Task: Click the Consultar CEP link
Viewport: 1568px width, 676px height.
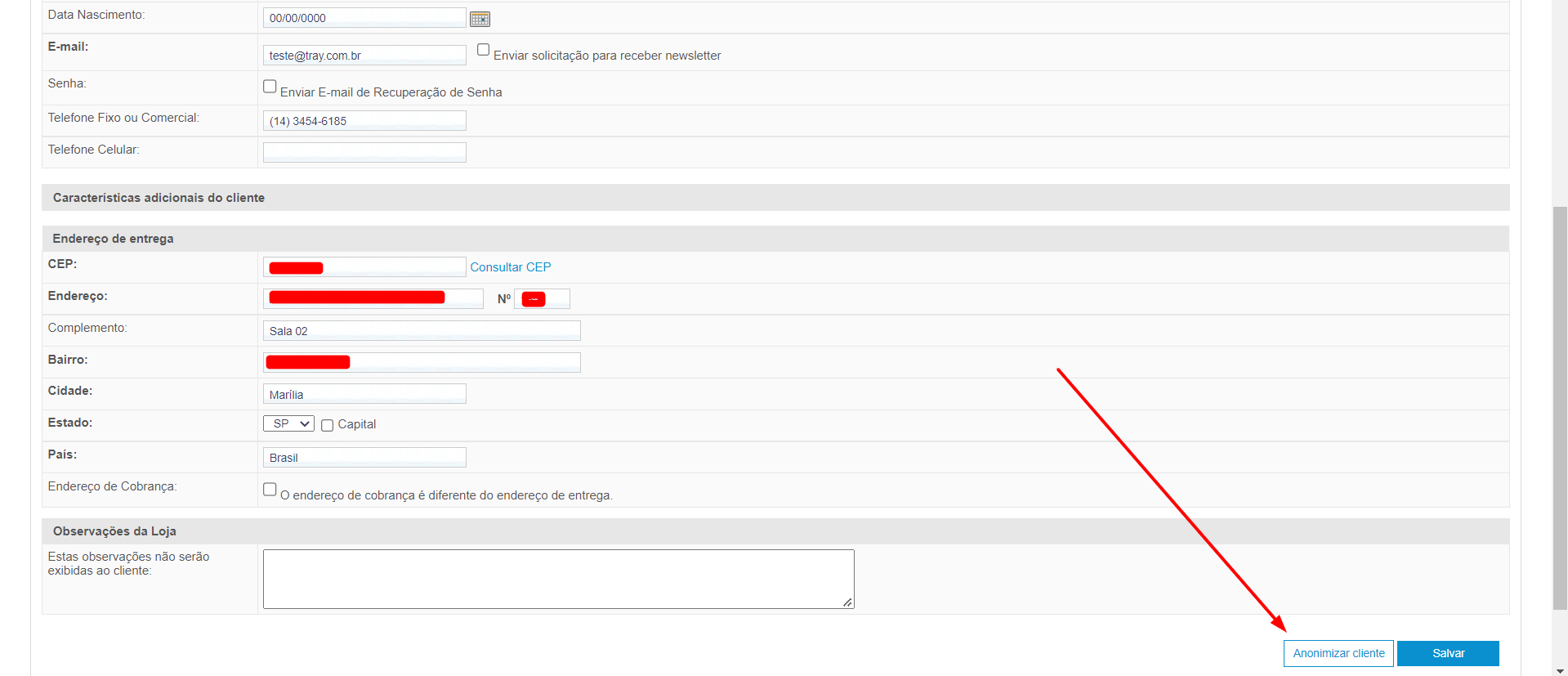Action: point(510,267)
